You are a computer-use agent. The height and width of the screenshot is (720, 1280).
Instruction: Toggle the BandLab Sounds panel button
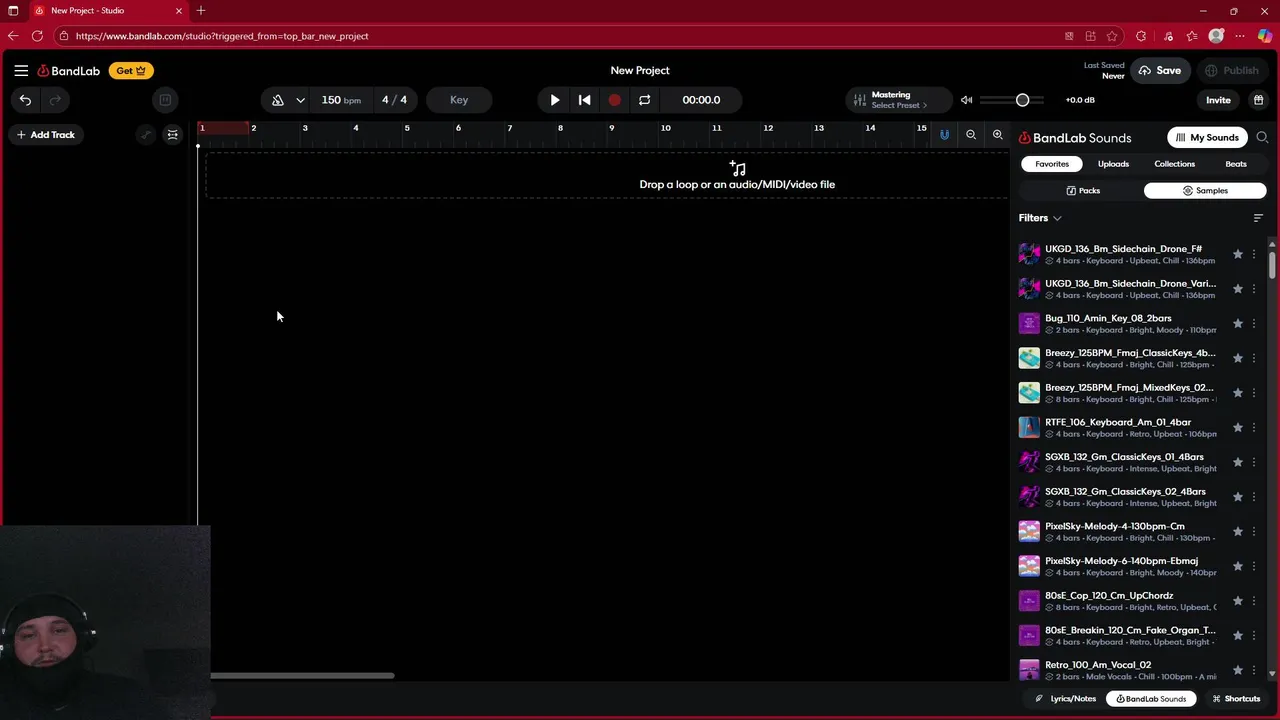click(1151, 699)
